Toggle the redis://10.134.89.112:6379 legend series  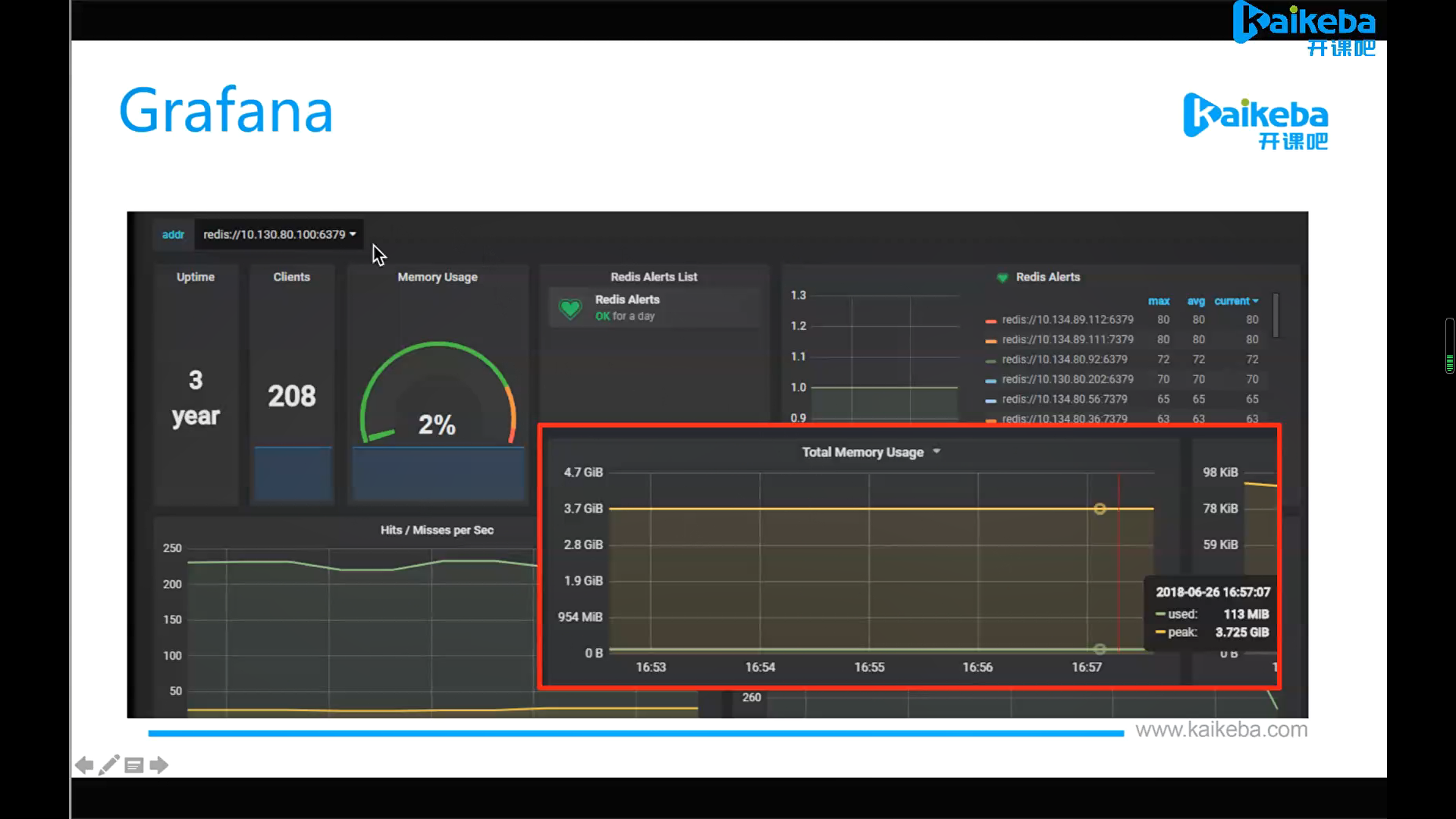[x=1067, y=320]
